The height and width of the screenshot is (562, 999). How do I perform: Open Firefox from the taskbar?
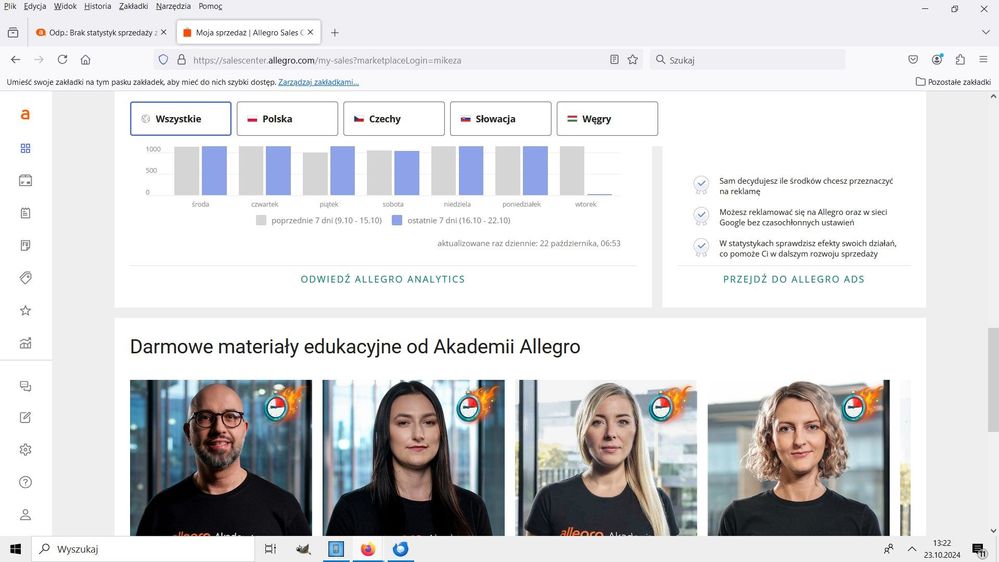368,549
